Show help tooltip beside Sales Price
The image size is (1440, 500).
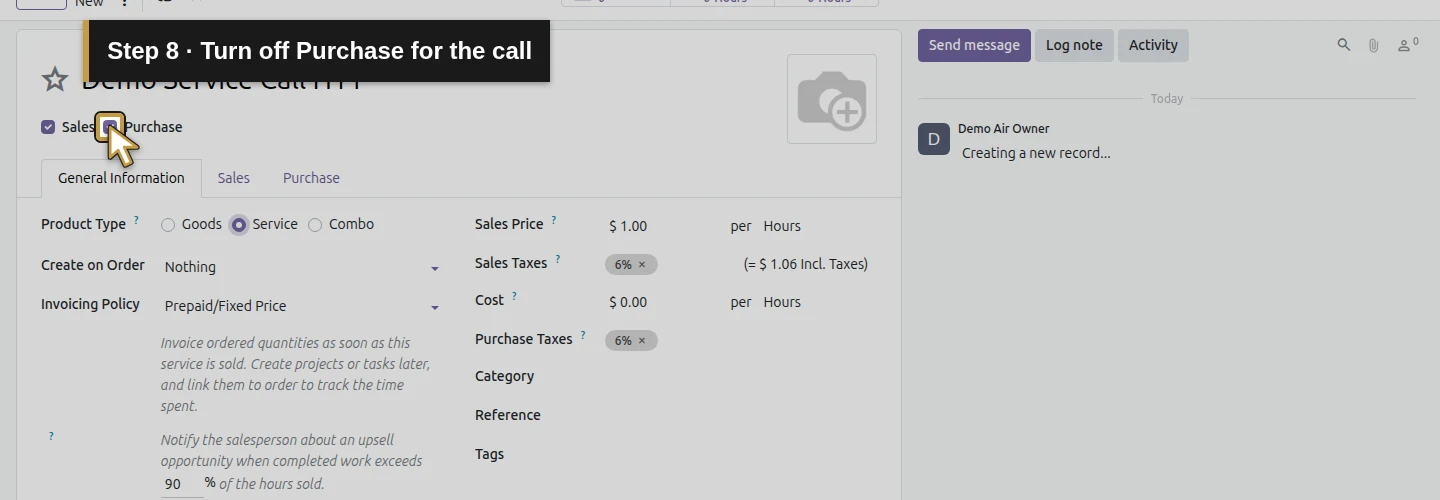point(554,220)
